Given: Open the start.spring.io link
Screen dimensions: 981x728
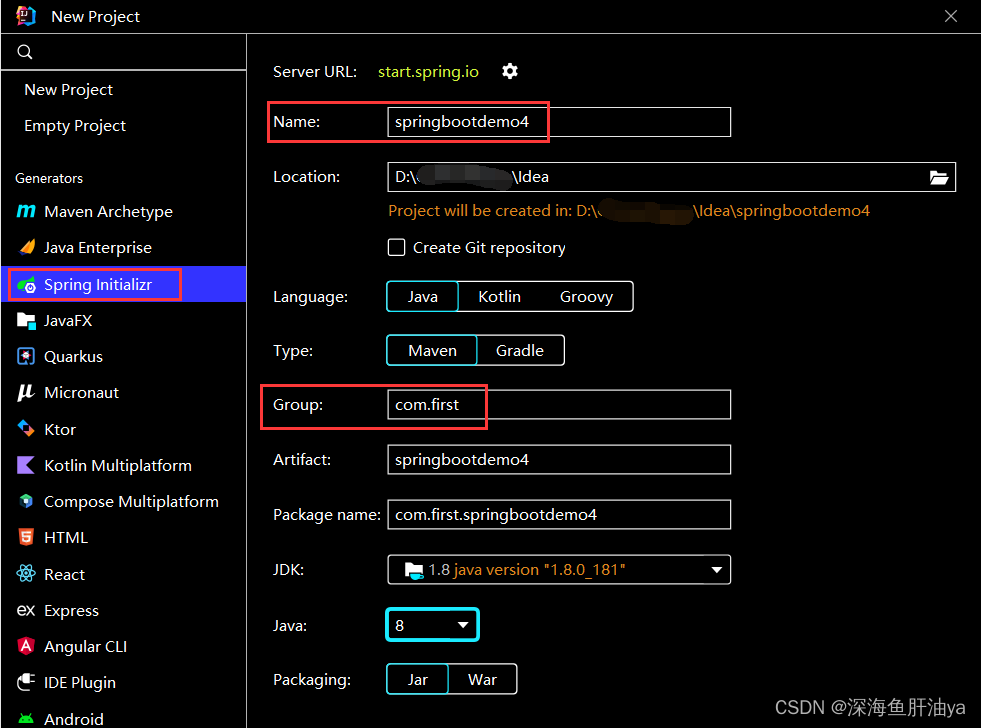Looking at the screenshot, I should click(x=428, y=71).
